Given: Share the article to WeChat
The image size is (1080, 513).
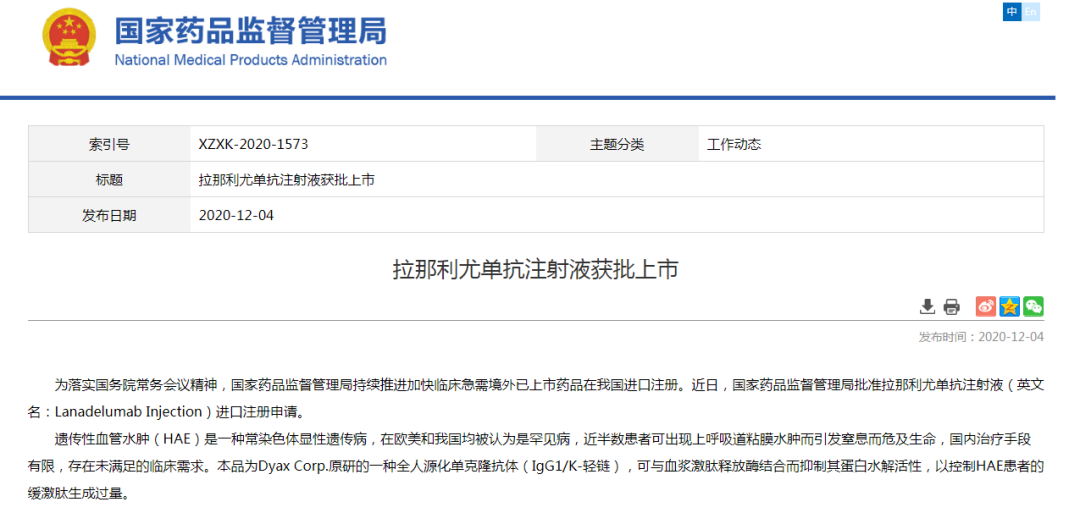Looking at the screenshot, I should pos(1033,306).
